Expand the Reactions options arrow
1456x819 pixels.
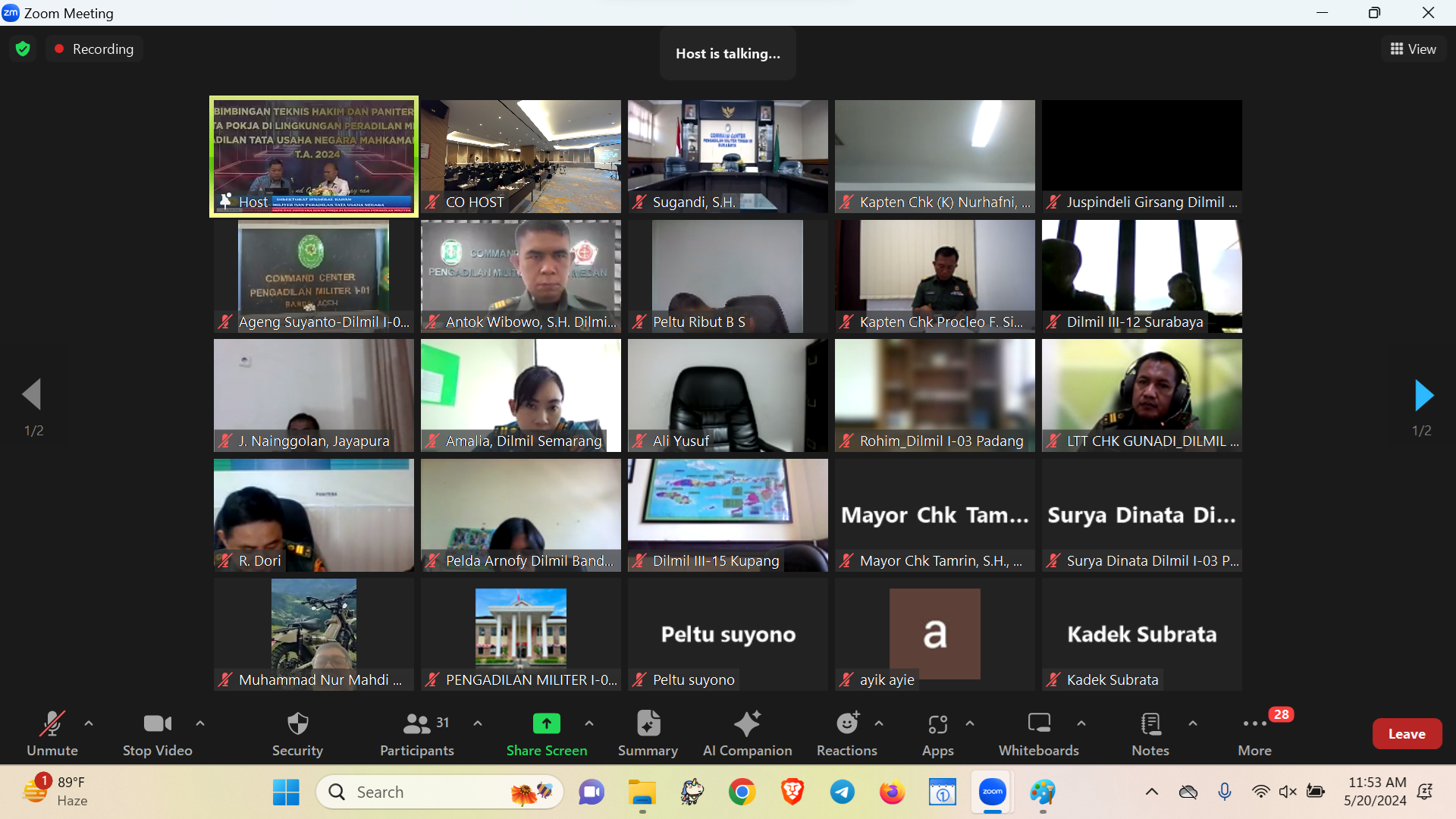tap(879, 723)
